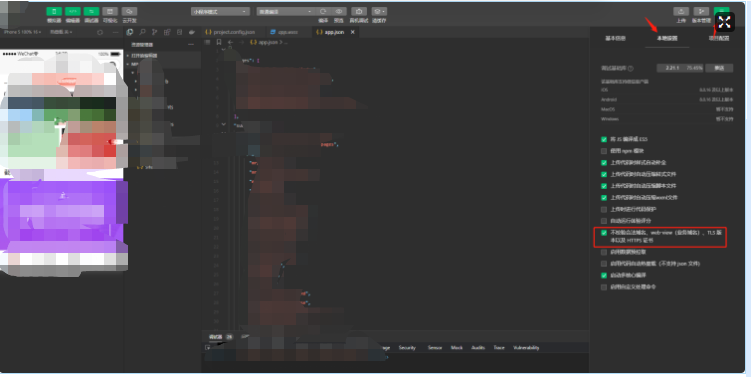Open the iPhone 5 device dropdown
The height and width of the screenshot is (381, 752).
click(x=23, y=32)
